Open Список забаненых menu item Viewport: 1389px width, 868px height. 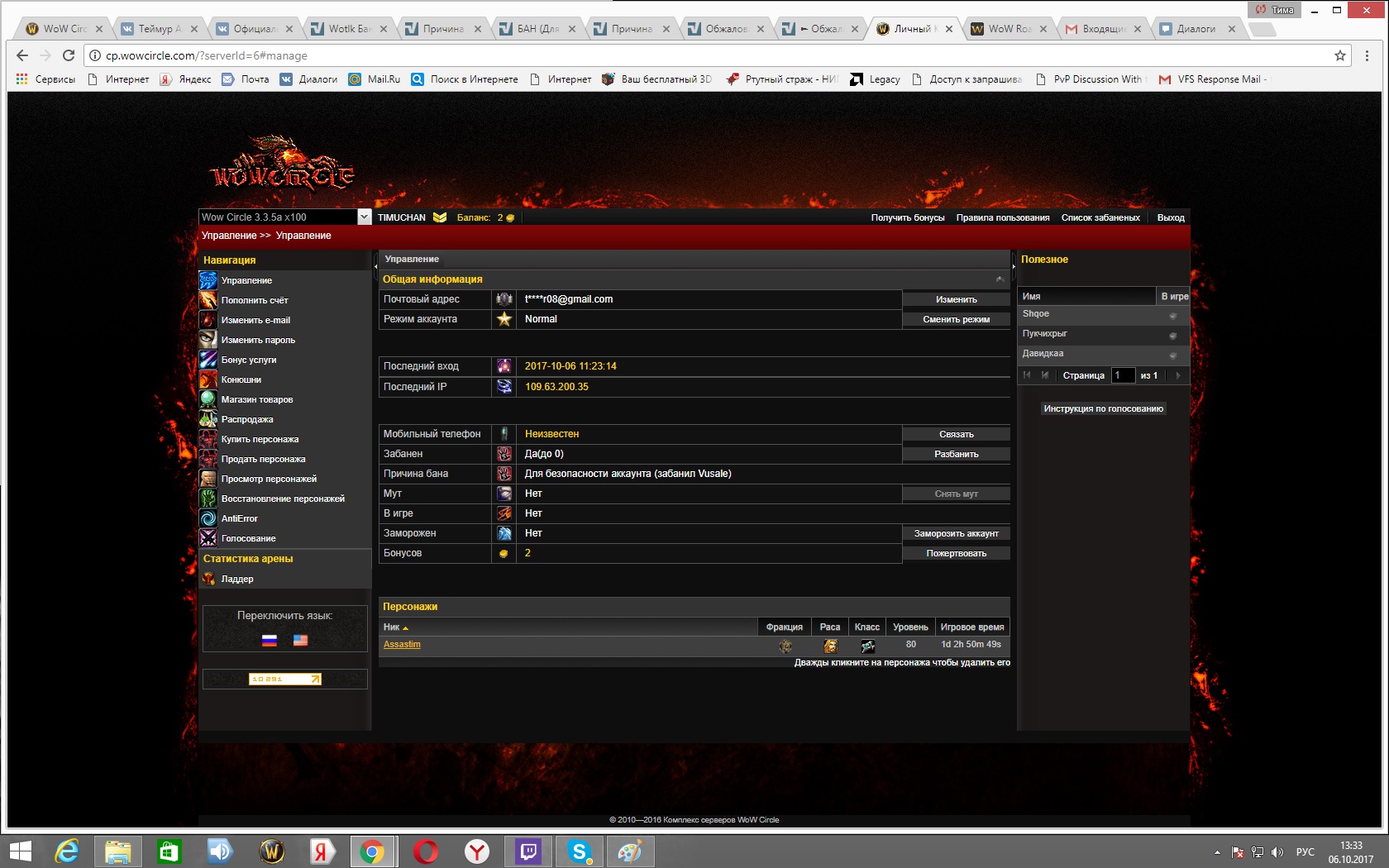1100,217
